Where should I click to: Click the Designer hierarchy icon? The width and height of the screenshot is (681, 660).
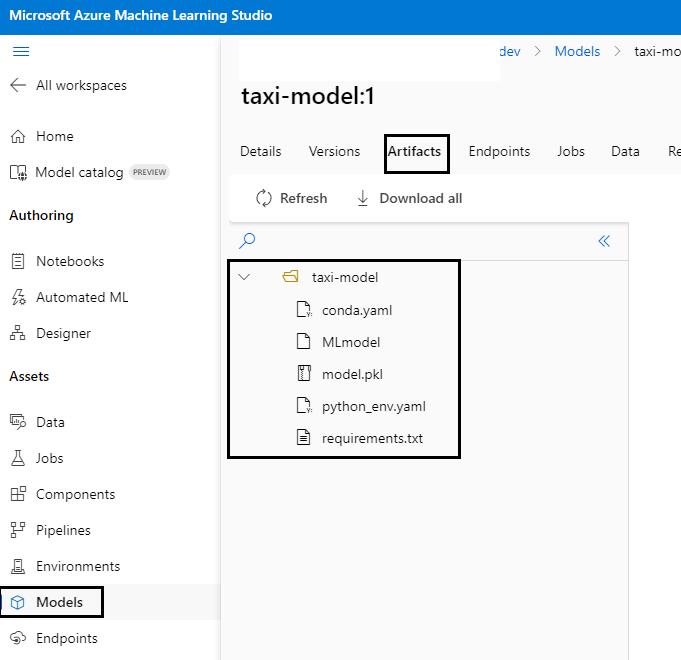click(x=18, y=333)
